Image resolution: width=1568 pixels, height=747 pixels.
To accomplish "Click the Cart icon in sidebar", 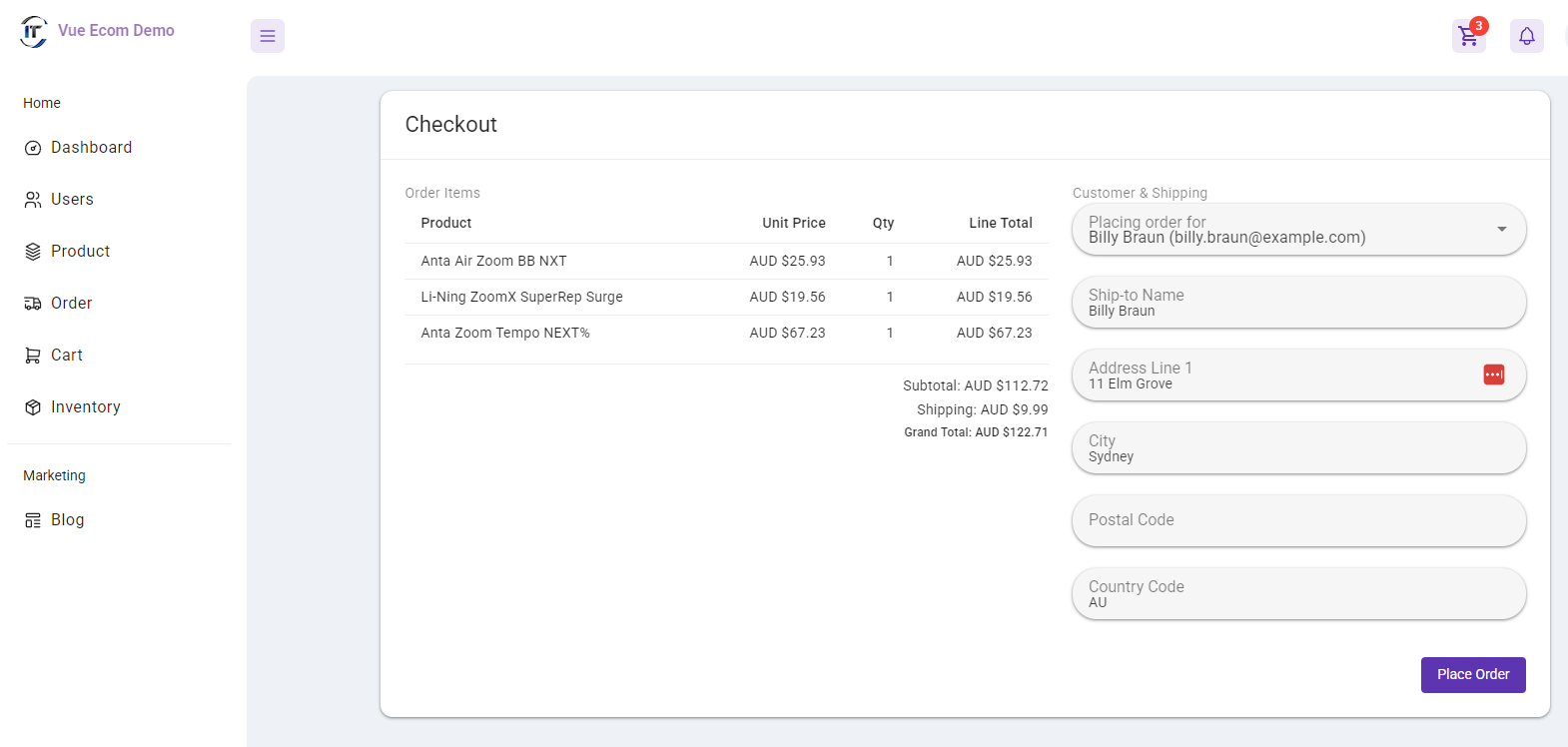I will 33,356.
